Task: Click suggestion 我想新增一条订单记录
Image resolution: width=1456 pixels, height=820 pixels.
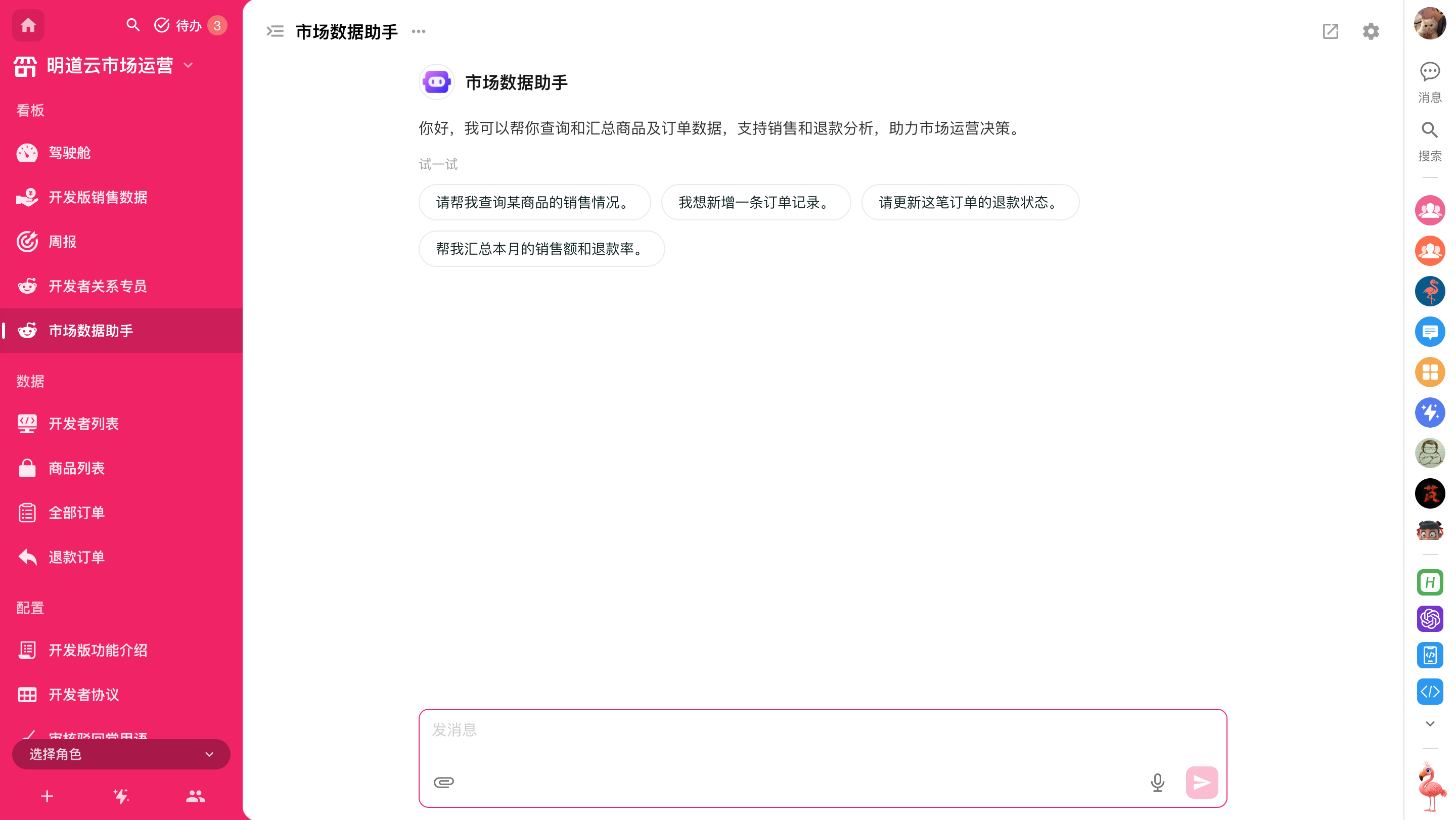Action: 756,202
